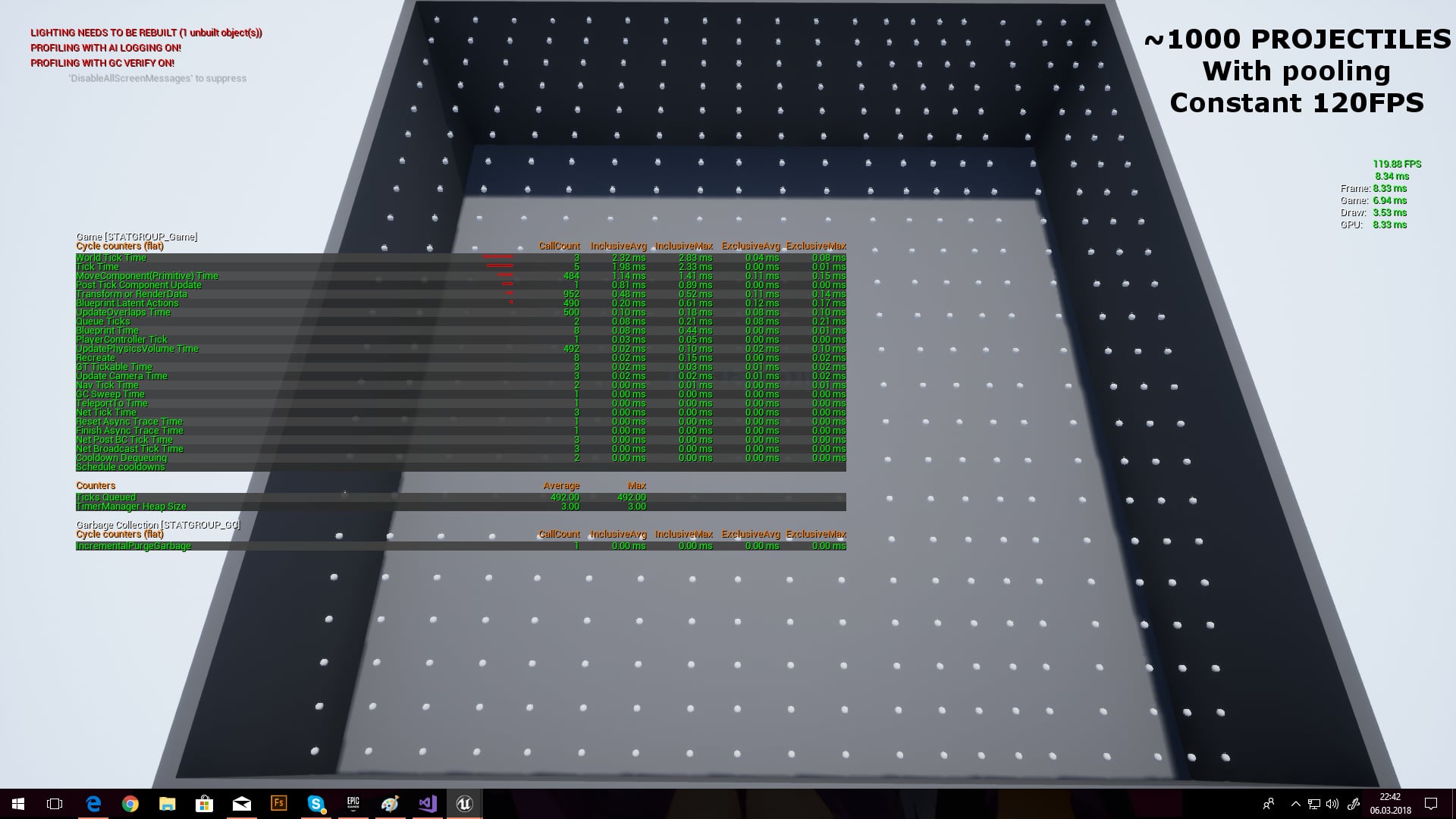
Task: Click the 22:42 clock and date
Action: [1390, 804]
